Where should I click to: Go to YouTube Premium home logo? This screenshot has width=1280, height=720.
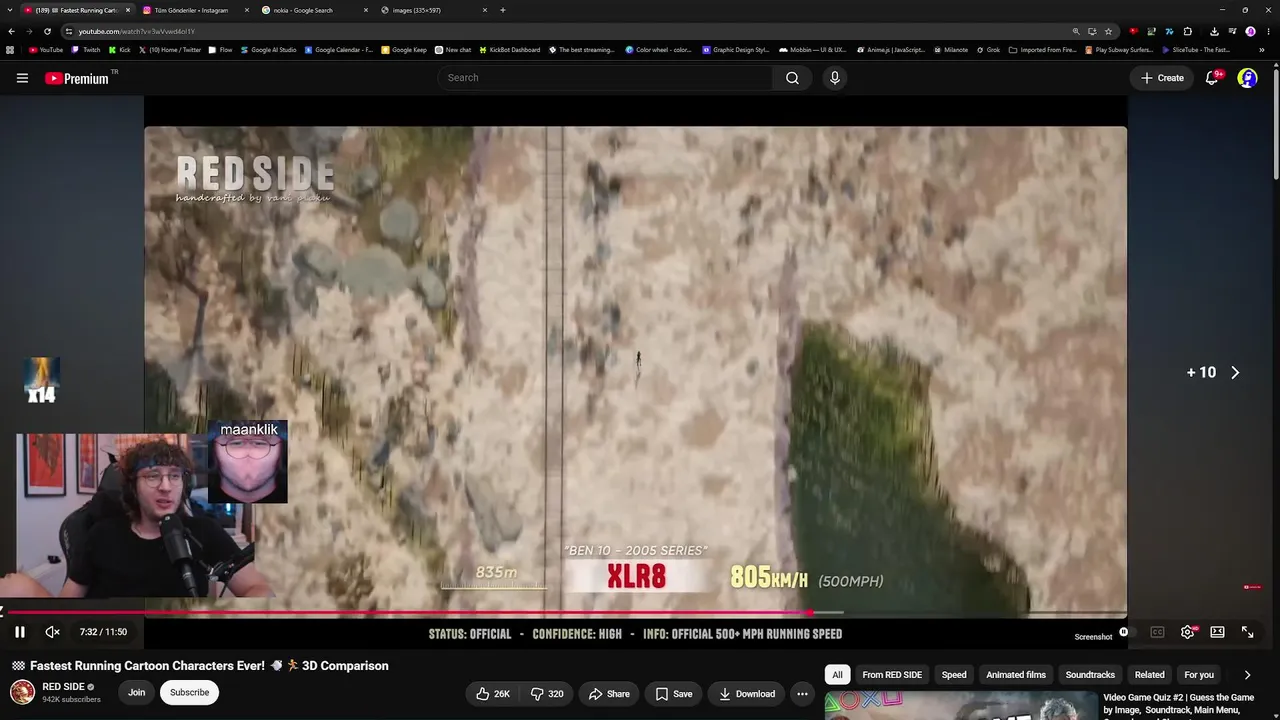click(x=77, y=78)
